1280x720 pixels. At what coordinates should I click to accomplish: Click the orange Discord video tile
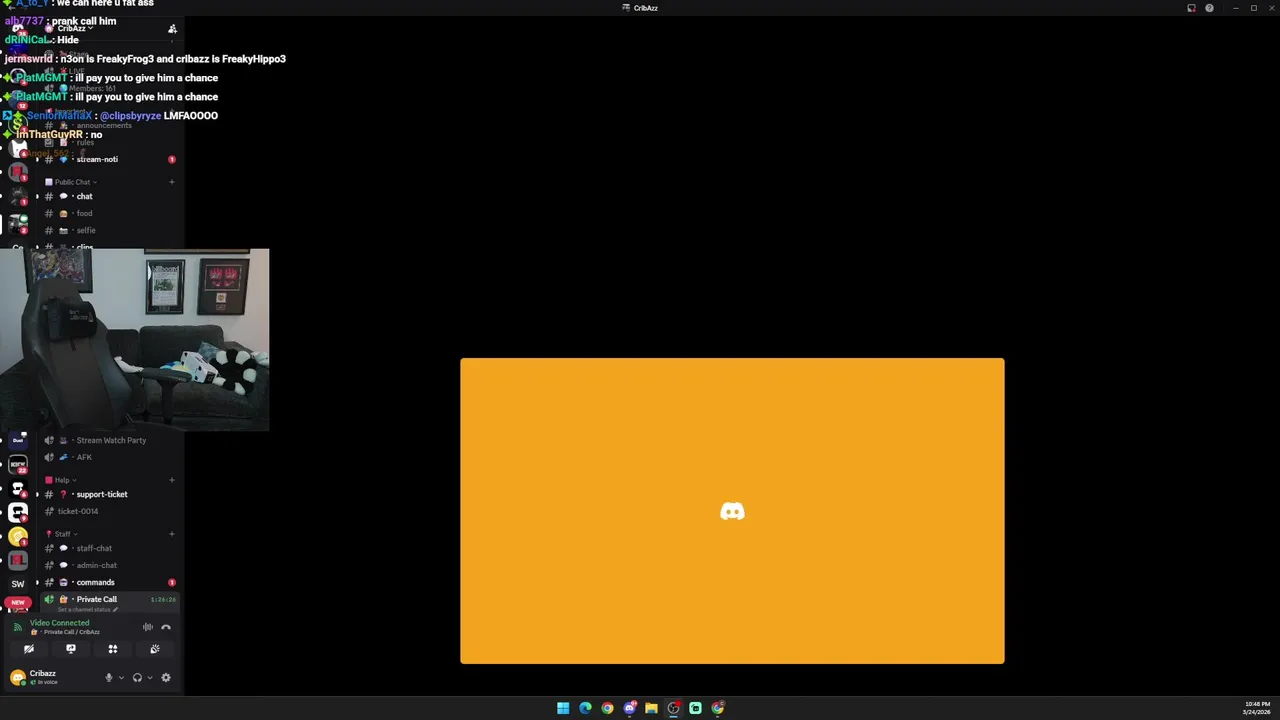coord(732,511)
